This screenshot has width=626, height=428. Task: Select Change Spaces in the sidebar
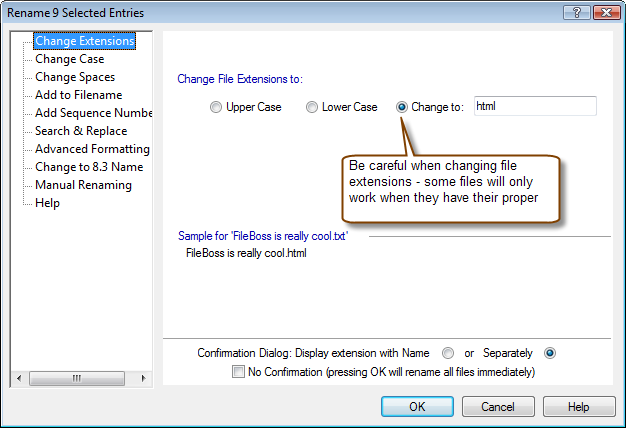click(x=75, y=77)
